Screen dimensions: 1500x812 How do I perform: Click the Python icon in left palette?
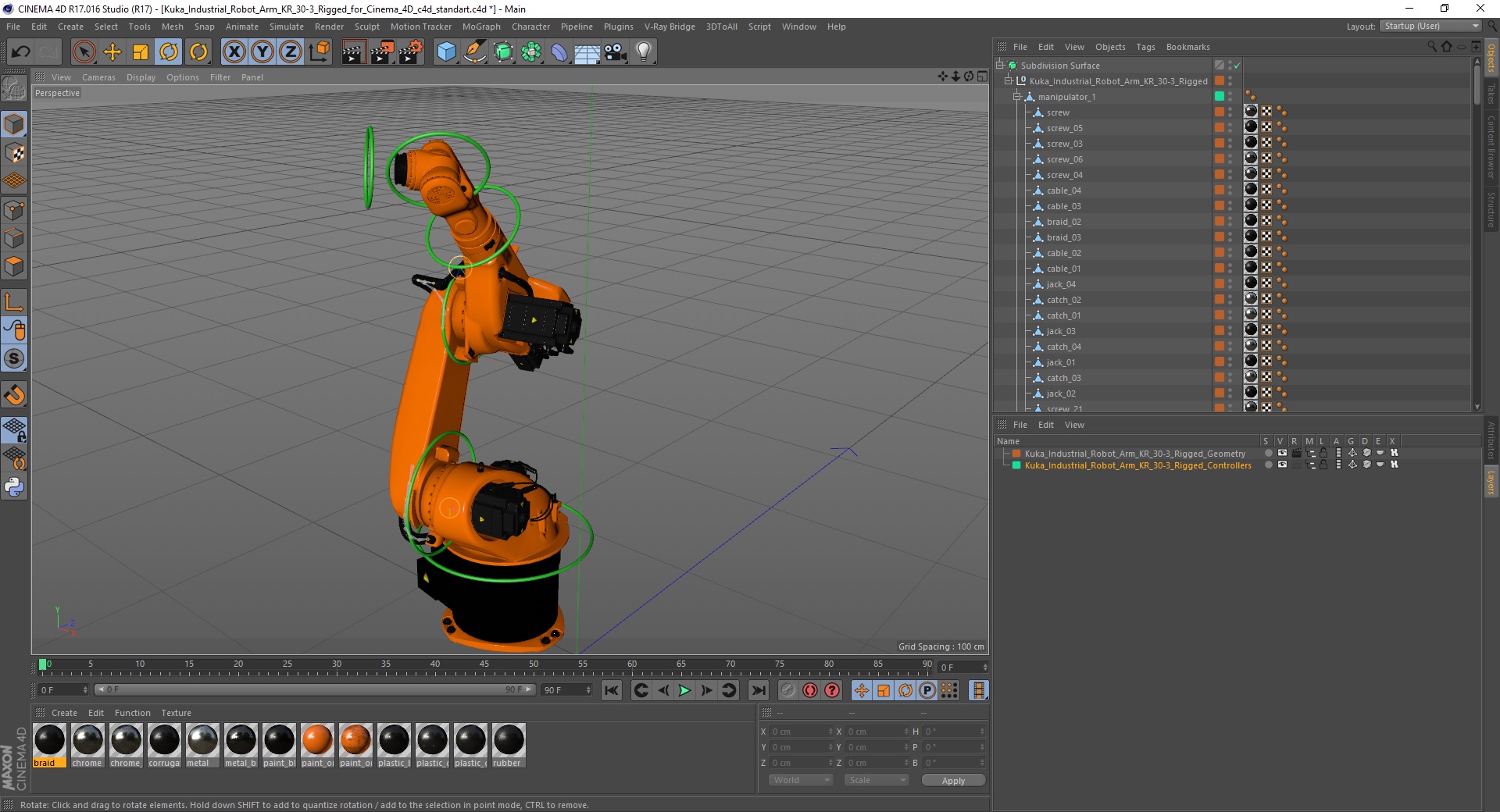(x=14, y=487)
